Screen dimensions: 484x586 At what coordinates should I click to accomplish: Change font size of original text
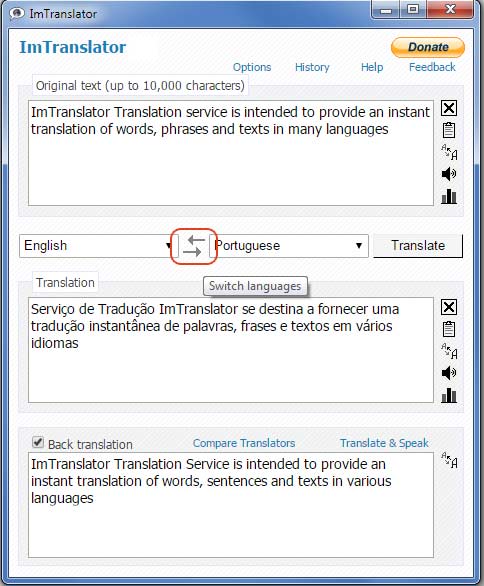tap(449, 152)
